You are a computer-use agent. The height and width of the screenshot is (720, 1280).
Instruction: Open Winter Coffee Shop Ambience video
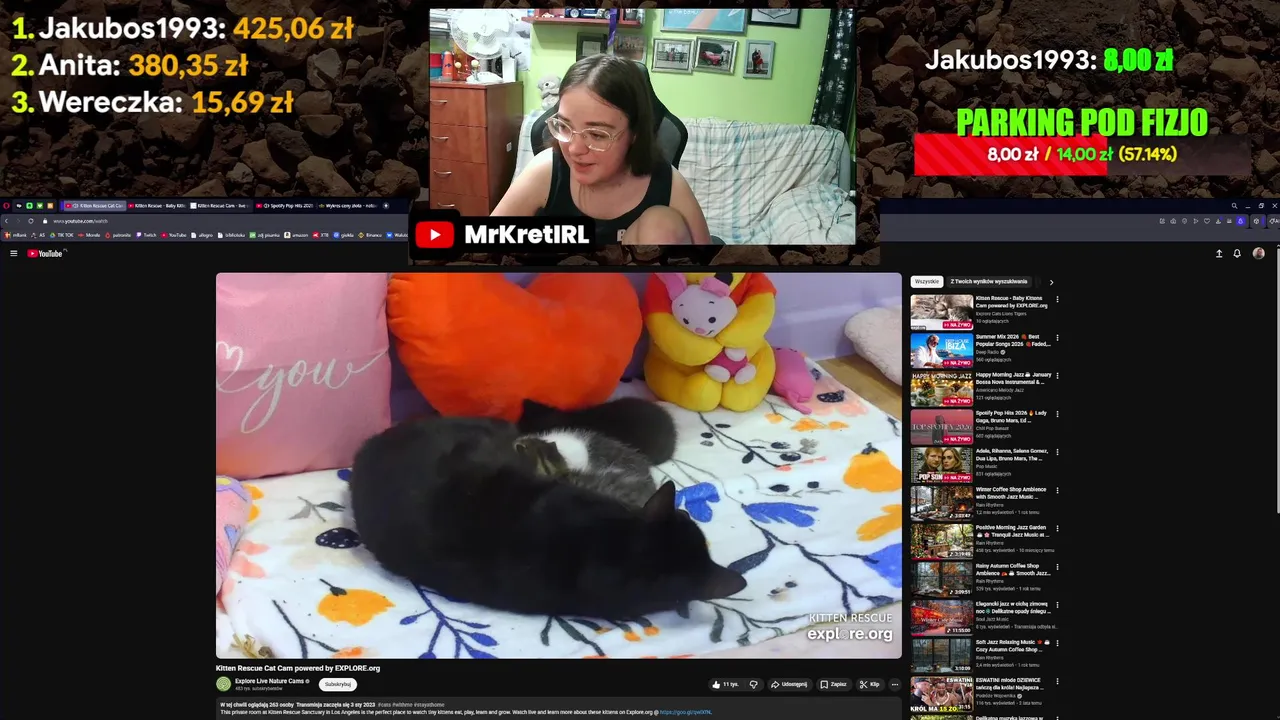tap(941, 503)
